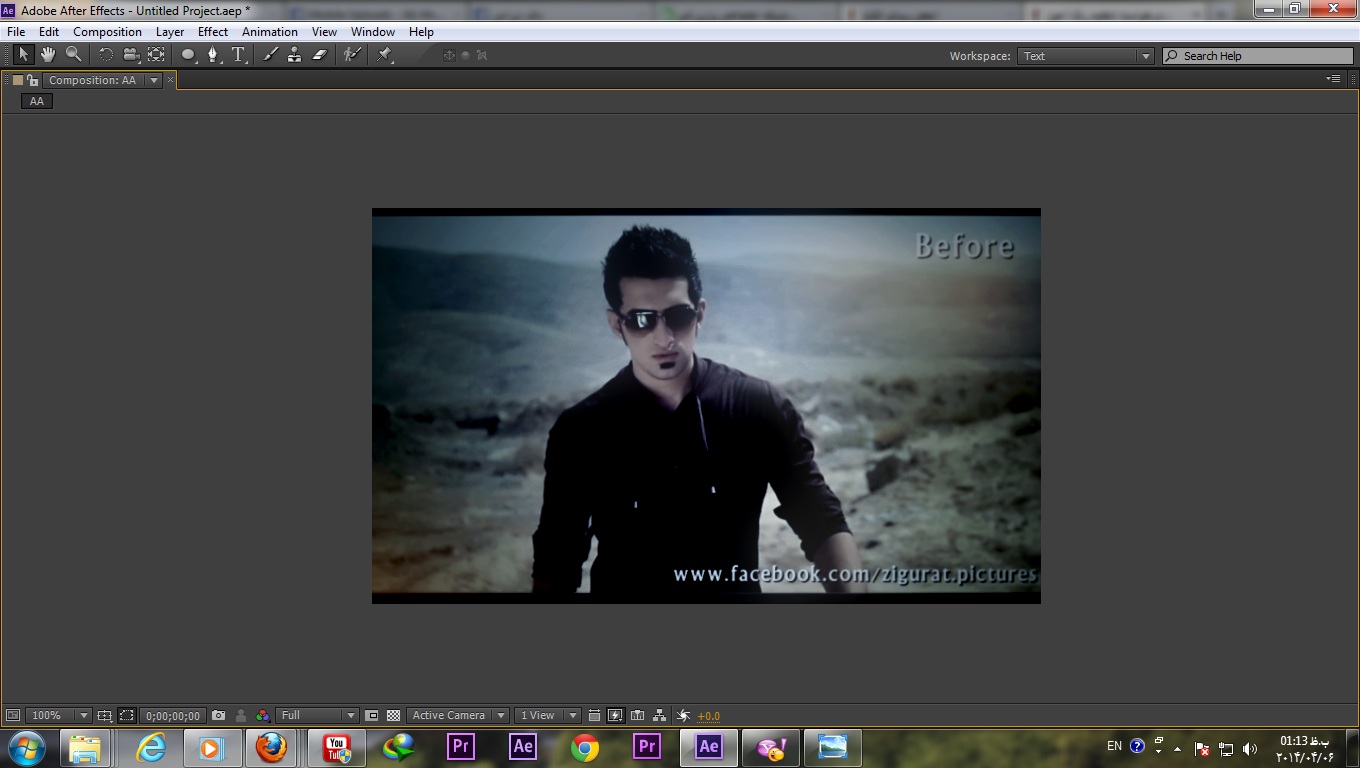Click the EN language indicator
Viewport: 1360px width, 768px height.
1114,746
